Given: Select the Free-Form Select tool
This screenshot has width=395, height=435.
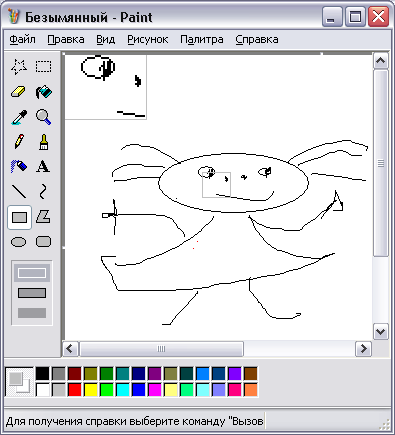Looking at the screenshot, I should pos(19,67).
